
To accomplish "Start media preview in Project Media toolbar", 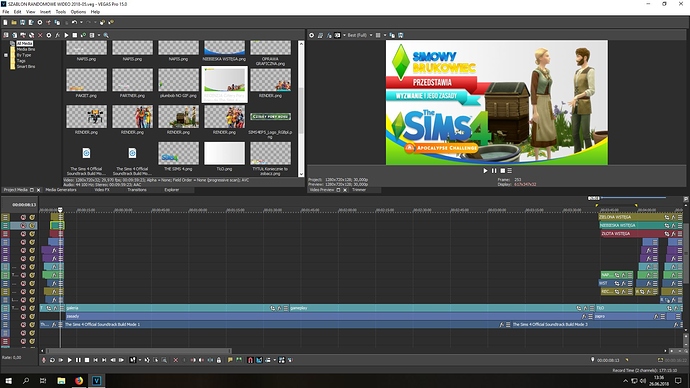I will click(66, 35).
